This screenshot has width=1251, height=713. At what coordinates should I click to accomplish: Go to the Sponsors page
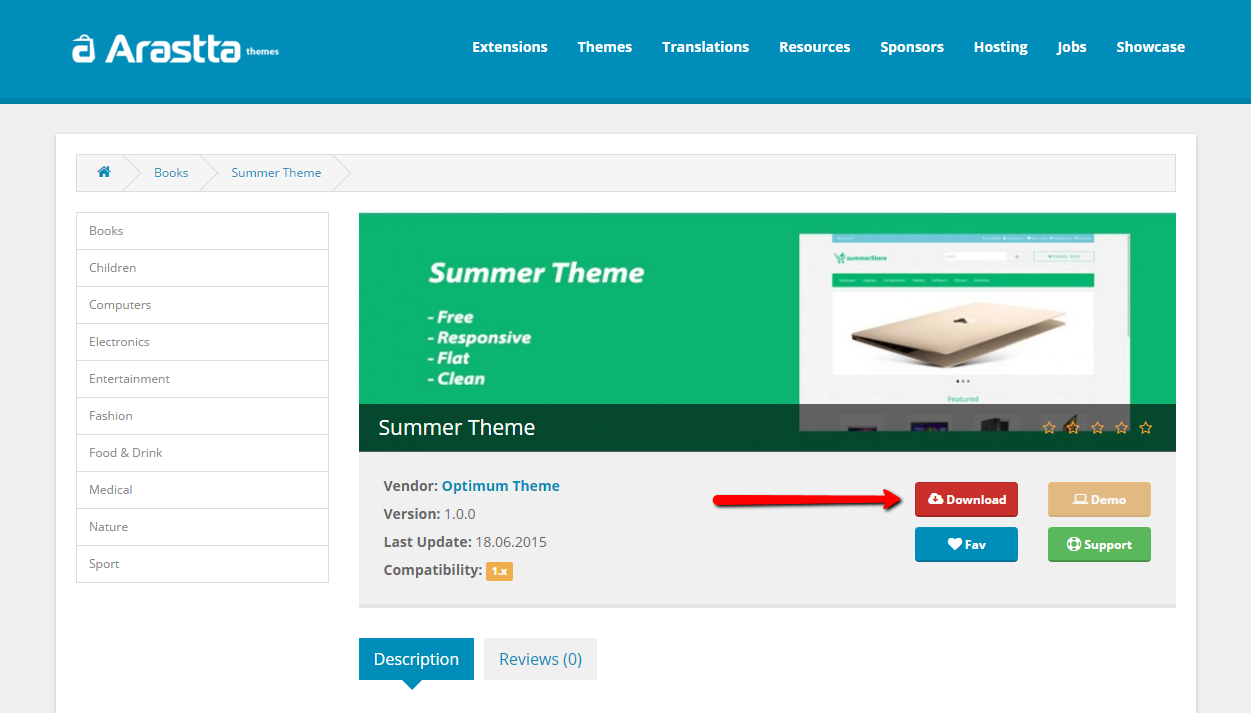pos(912,47)
